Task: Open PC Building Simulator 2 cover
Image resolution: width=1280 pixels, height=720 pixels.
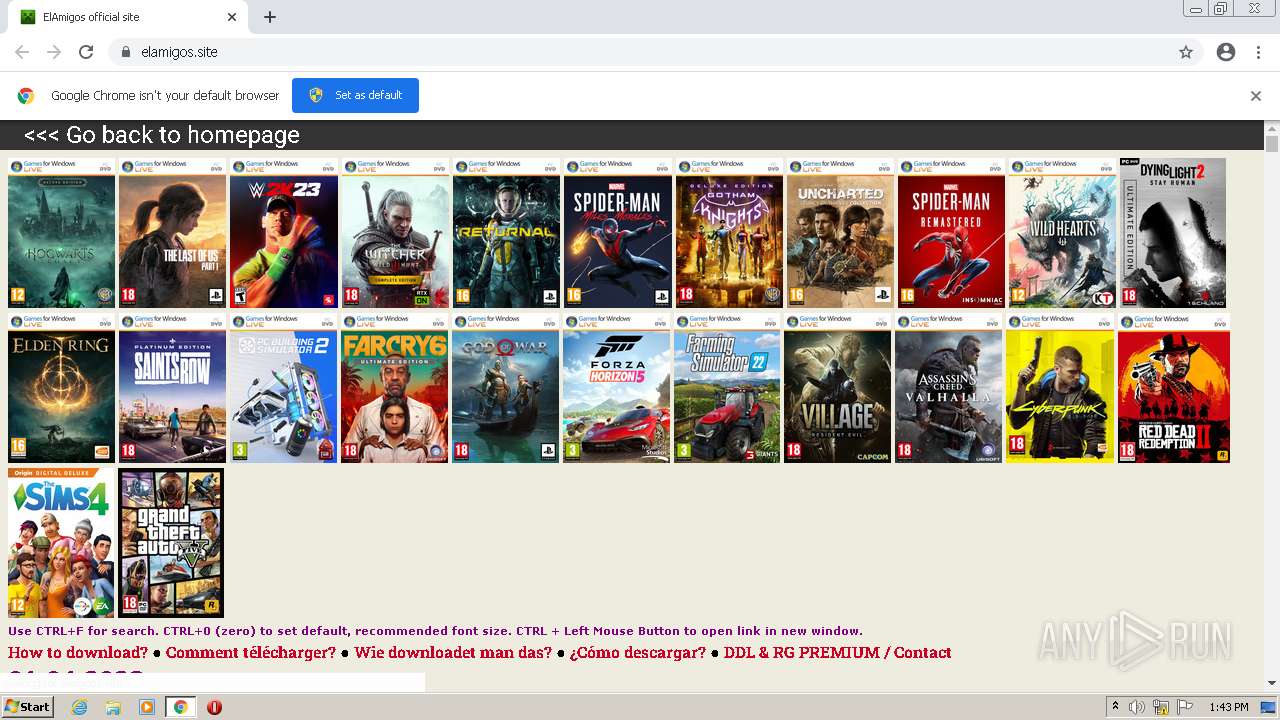Action: pyautogui.click(x=283, y=388)
